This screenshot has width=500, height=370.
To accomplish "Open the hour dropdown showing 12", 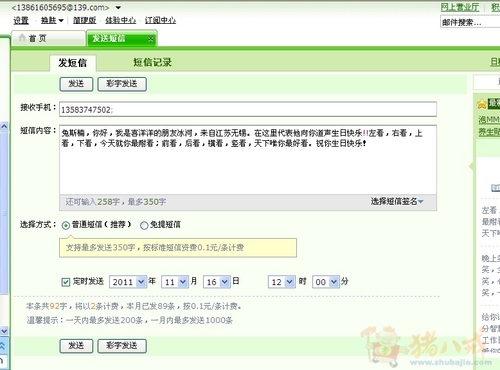I will pos(290,282).
